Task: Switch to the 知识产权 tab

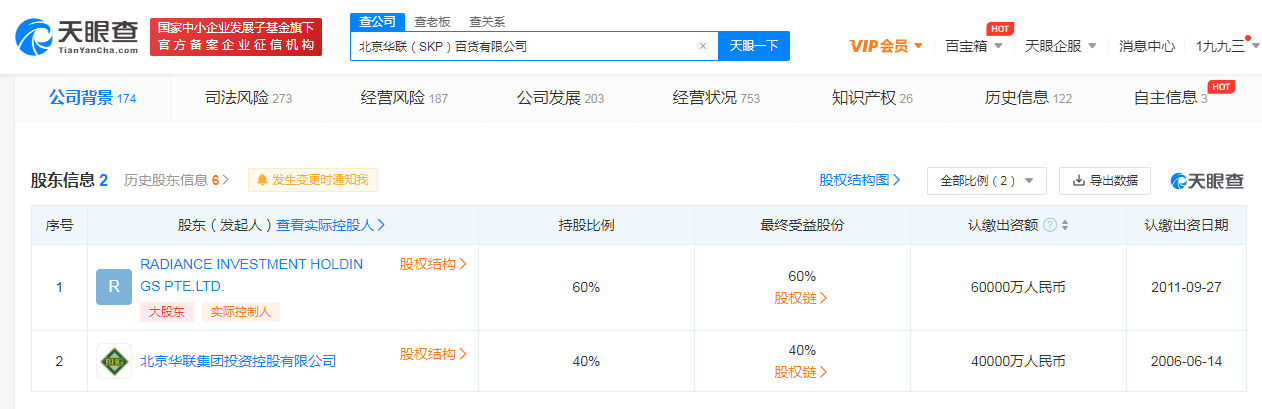Action: (872, 98)
